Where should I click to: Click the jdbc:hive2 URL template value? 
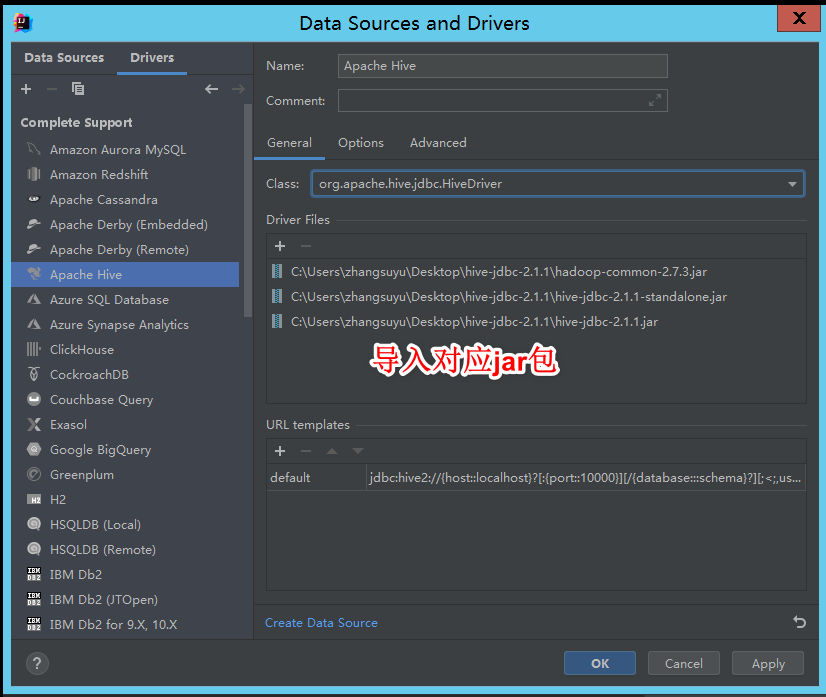[x=585, y=478]
